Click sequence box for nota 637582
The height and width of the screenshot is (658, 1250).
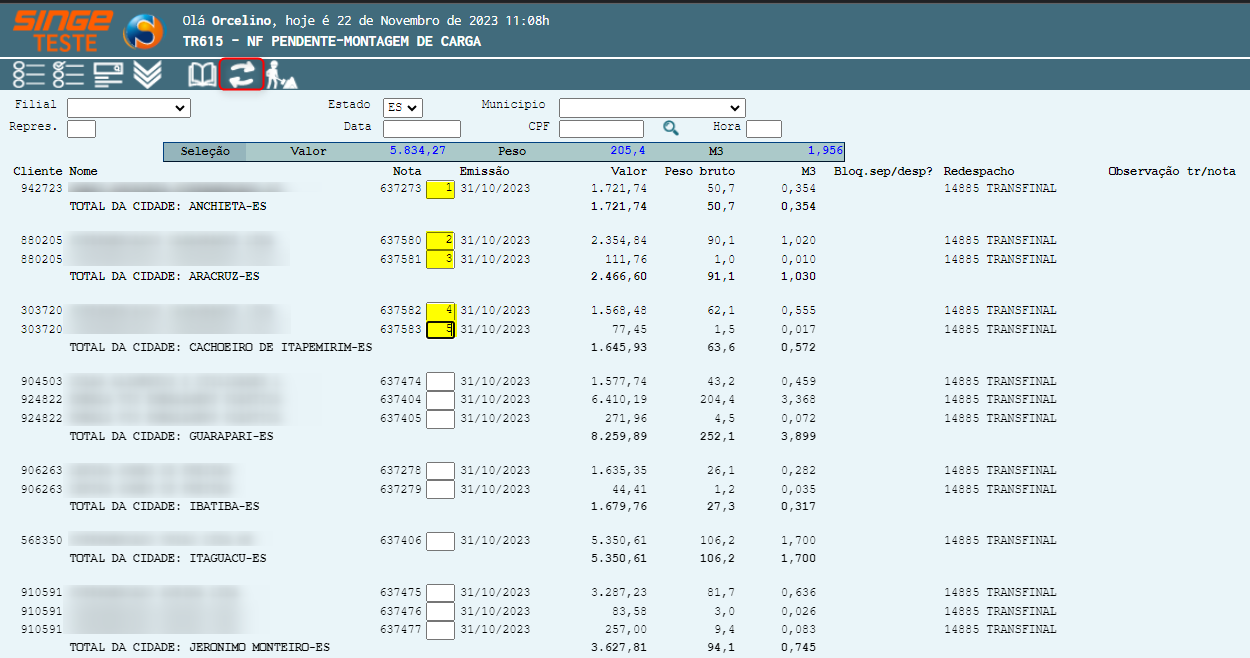pos(440,311)
